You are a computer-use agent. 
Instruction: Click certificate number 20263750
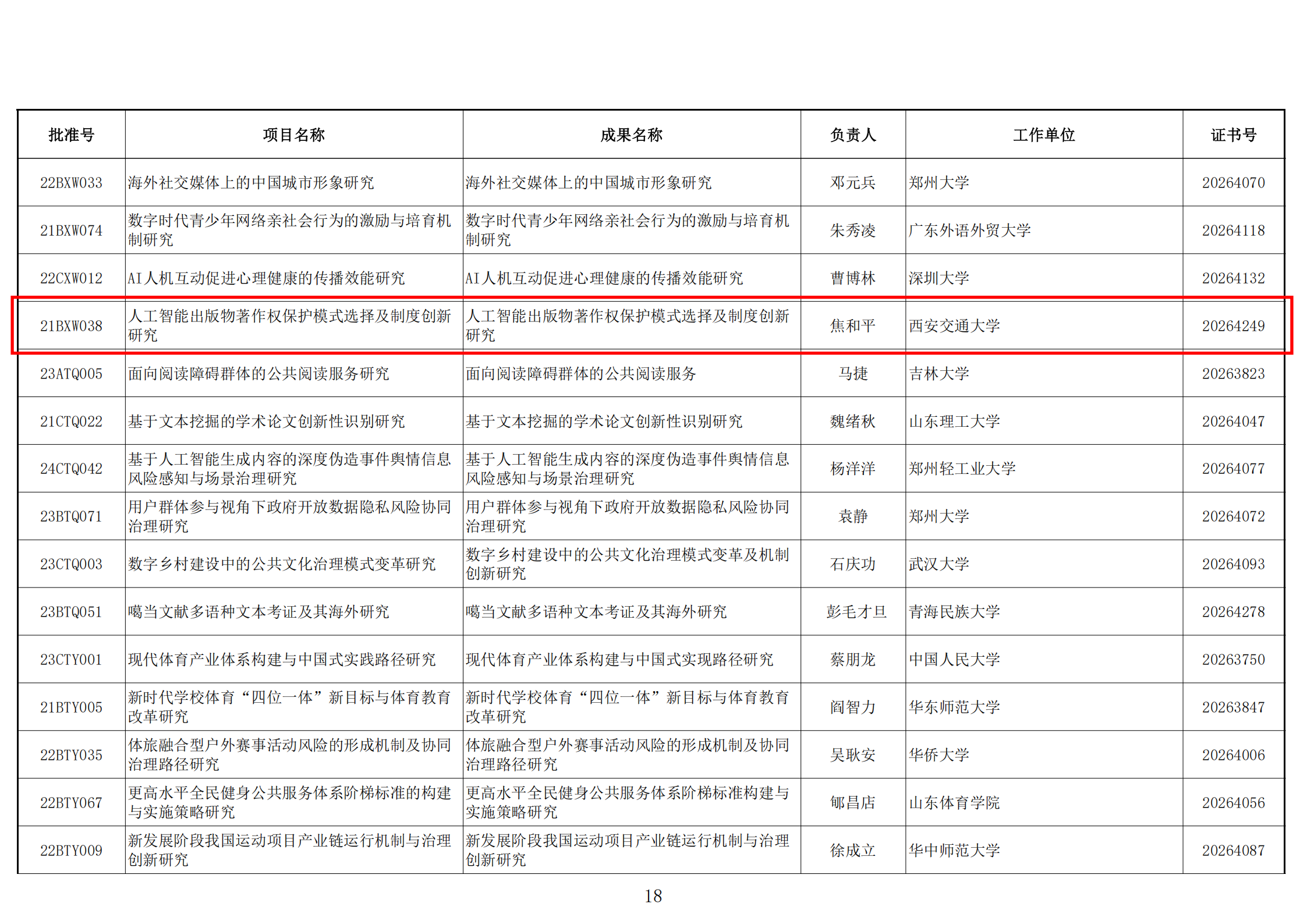click(x=1234, y=660)
